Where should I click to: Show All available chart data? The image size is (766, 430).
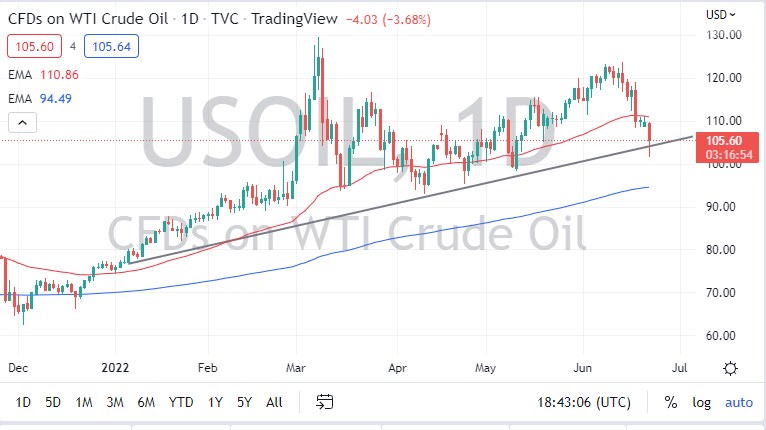point(274,402)
